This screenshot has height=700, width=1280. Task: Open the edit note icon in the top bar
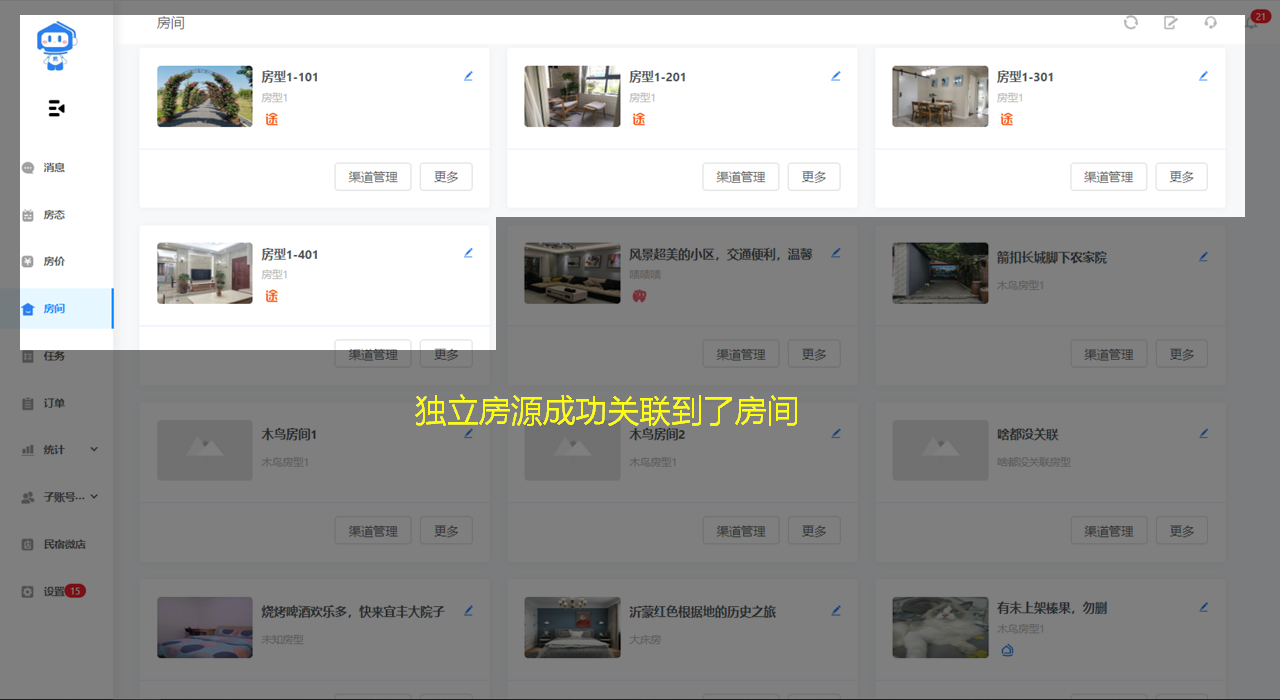coord(1171,22)
